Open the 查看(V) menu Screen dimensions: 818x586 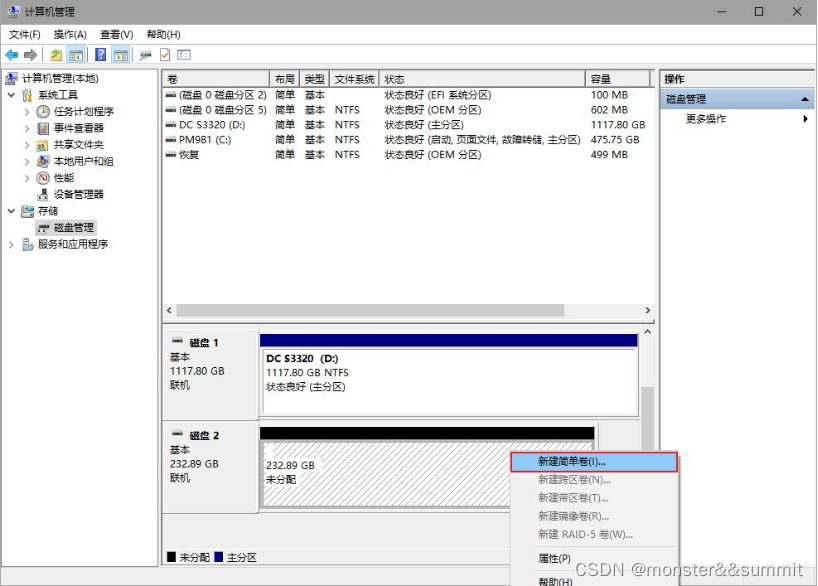pyautogui.click(x=116, y=34)
